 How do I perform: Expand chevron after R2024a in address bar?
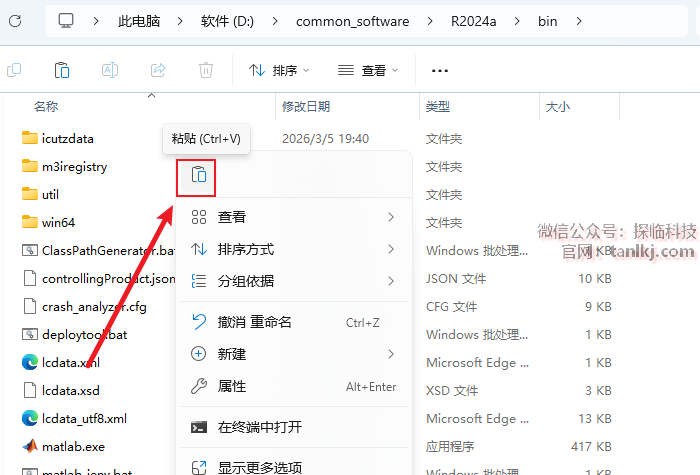517,21
